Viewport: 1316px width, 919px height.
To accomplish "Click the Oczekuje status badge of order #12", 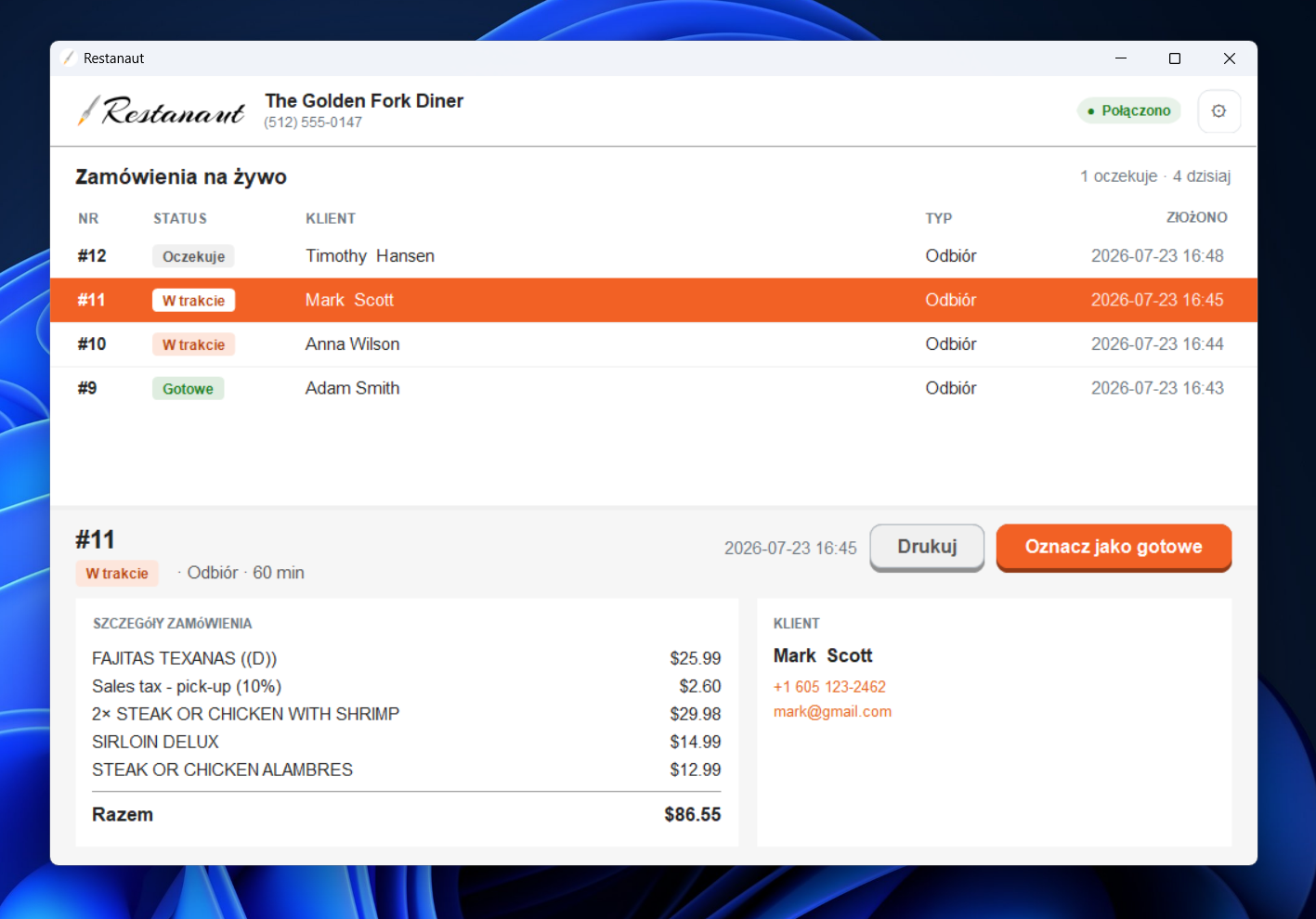I will (x=193, y=257).
